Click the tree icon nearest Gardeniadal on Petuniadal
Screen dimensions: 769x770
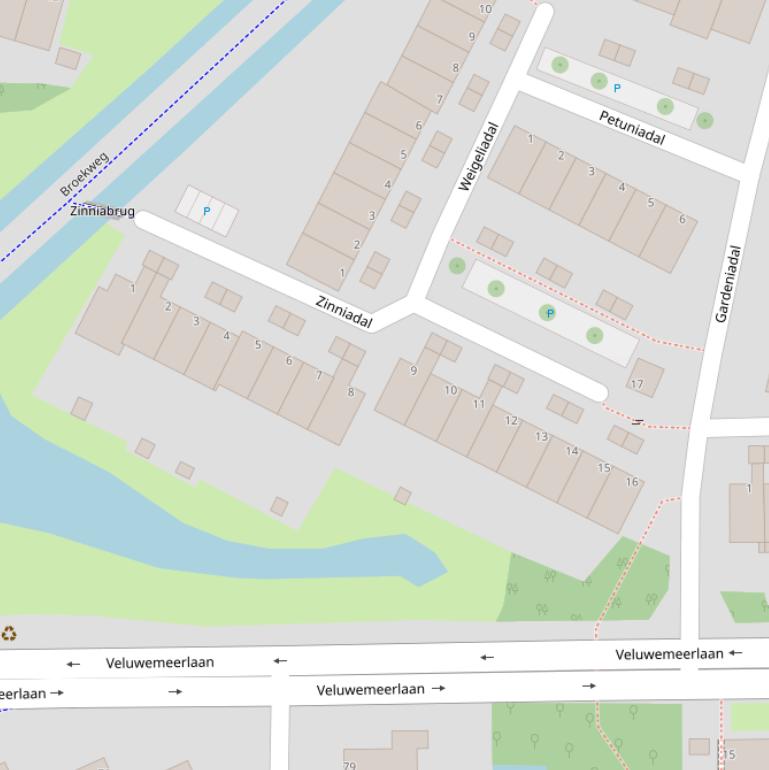(x=705, y=121)
